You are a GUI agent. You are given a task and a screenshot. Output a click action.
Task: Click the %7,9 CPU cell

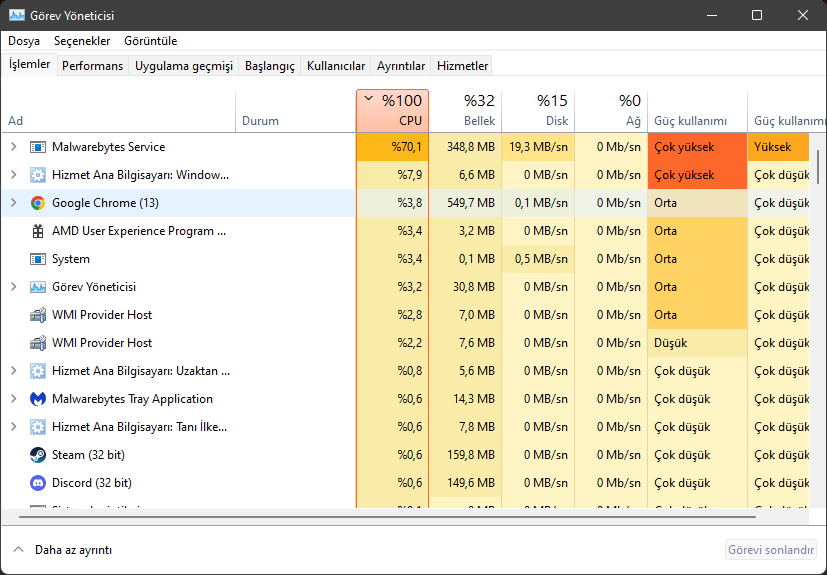(392, 175)
